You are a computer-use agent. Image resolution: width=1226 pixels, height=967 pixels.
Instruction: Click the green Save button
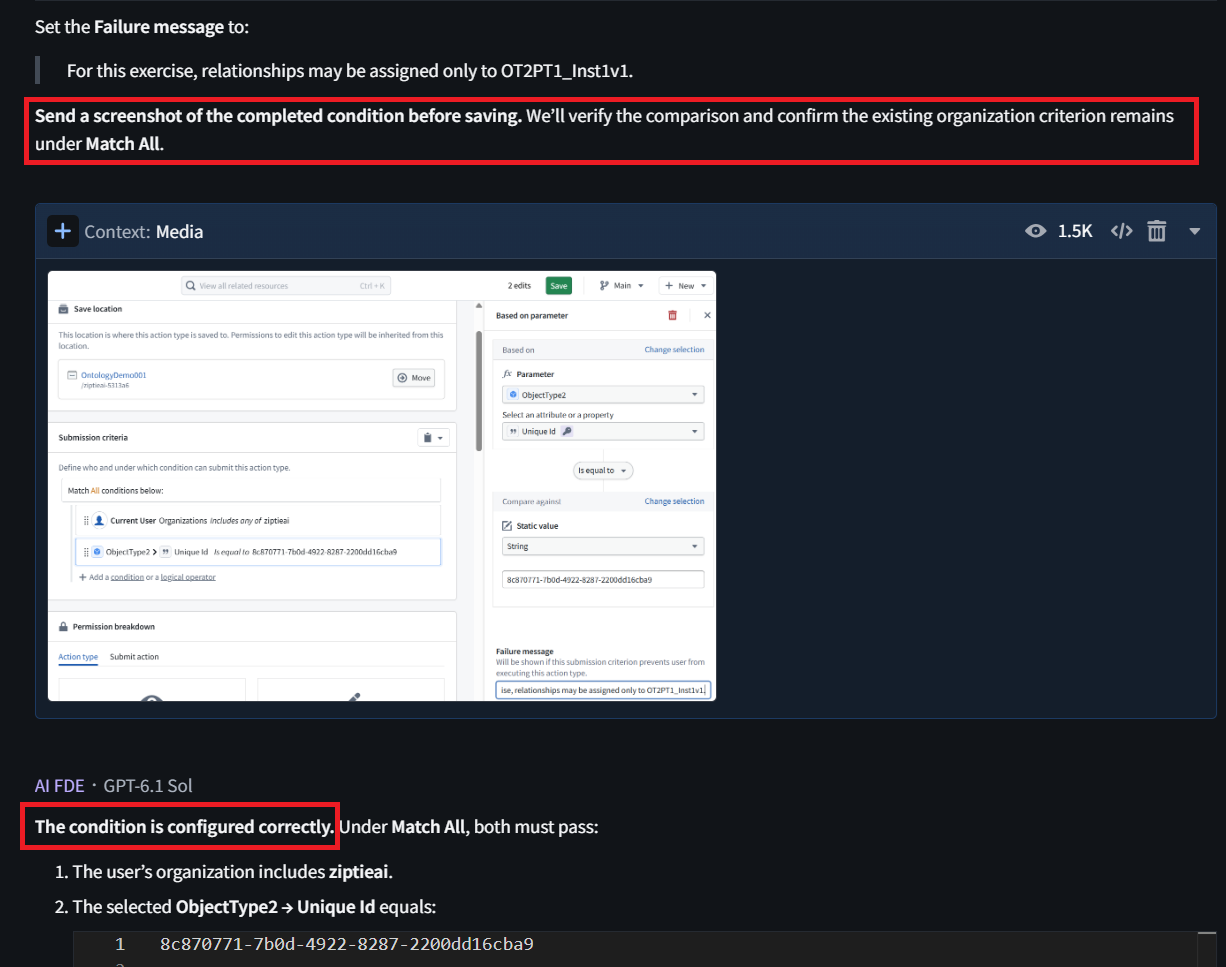pos(558,286)
